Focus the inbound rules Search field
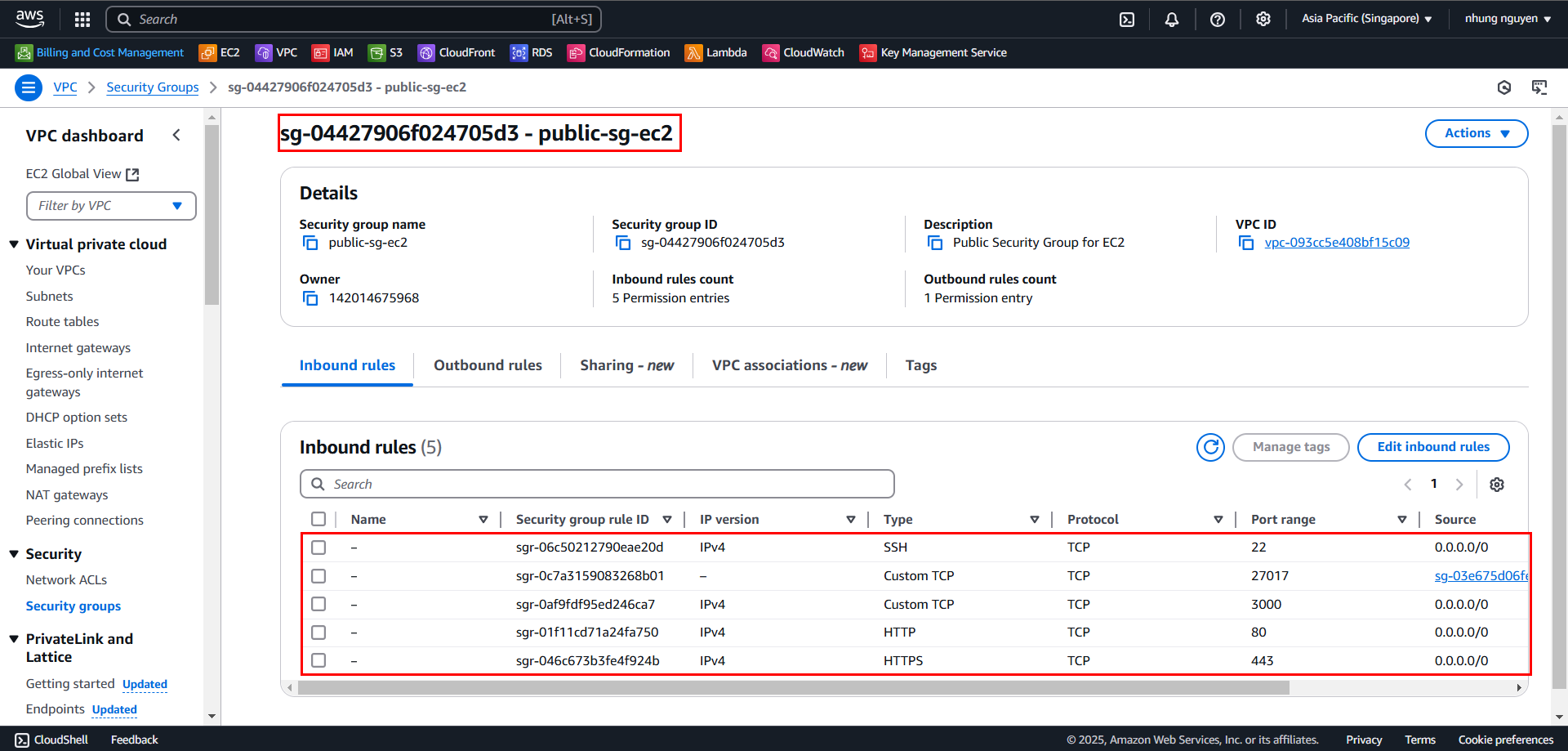Screen dimensions: 1568x751 [597, 484]
